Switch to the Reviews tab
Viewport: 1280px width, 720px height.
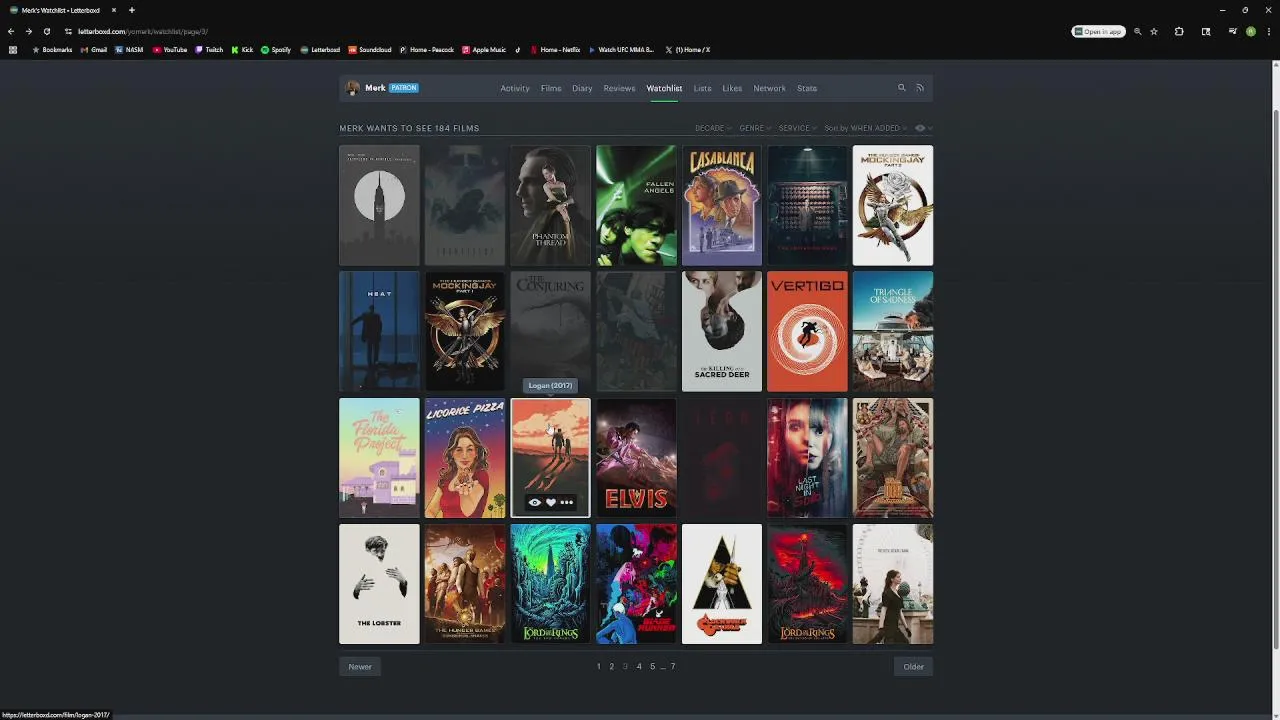(x=619, y=88)
